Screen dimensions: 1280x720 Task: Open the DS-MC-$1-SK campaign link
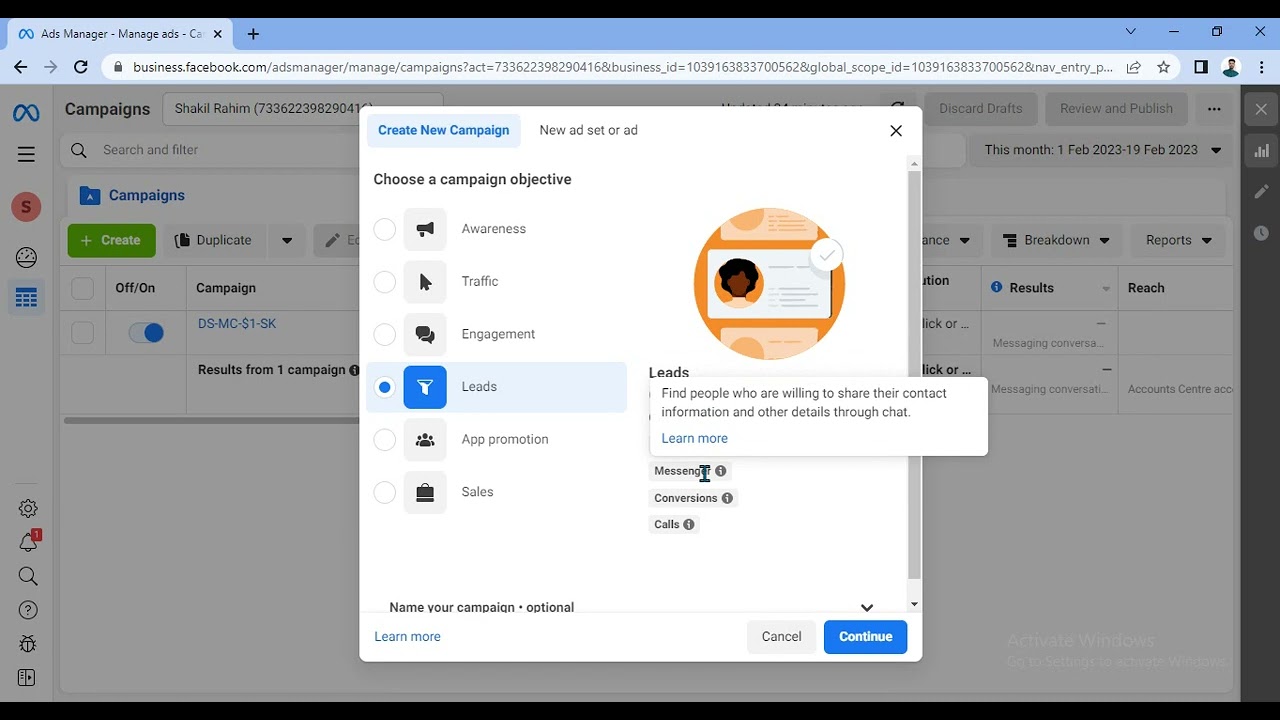237,324
